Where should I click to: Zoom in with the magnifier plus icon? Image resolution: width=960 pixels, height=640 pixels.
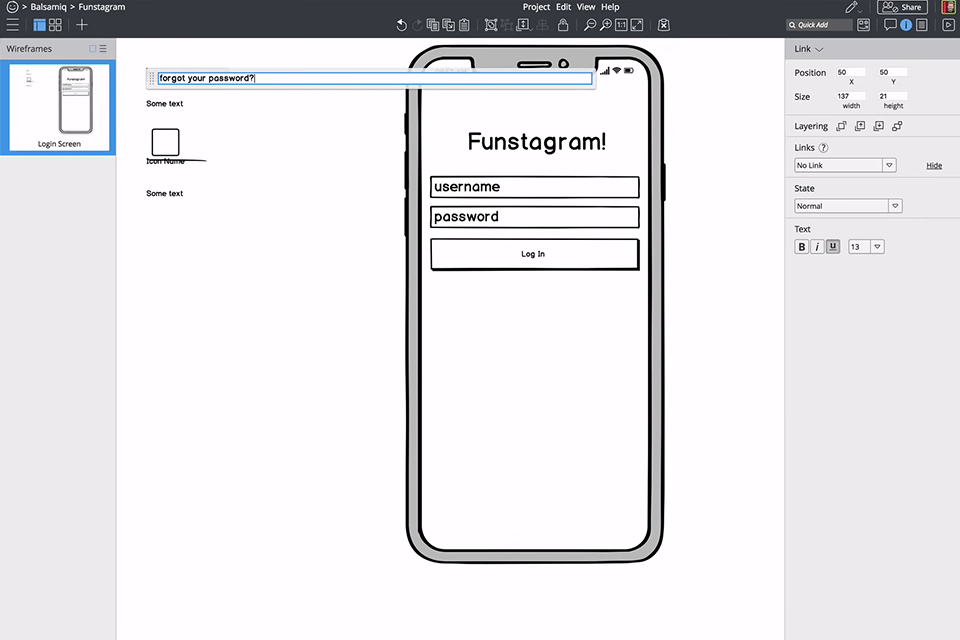pos(606,25)
